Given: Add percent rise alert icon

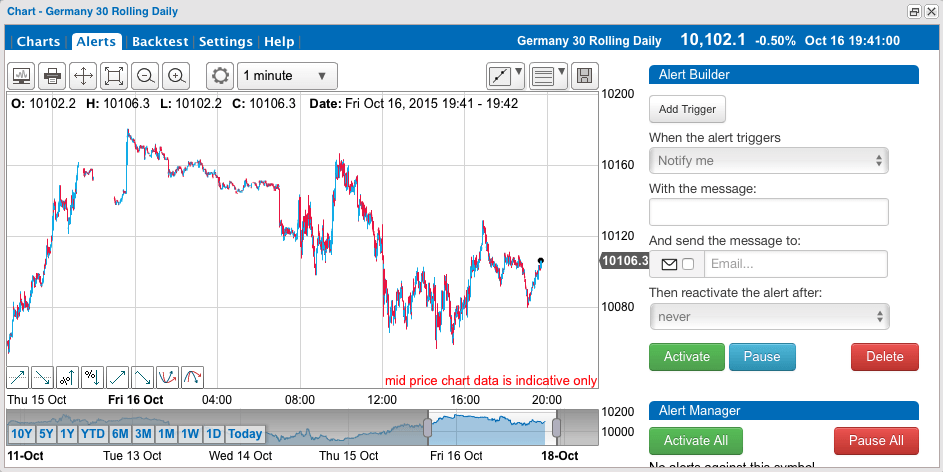Looking at the screenshot, I should (67, 378).
